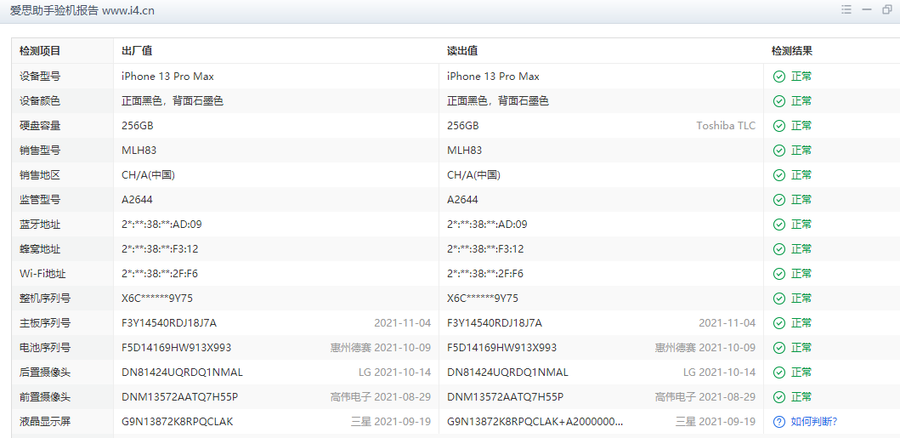
Task: Click the 检测项目 column header
Action: coord(40,51)
